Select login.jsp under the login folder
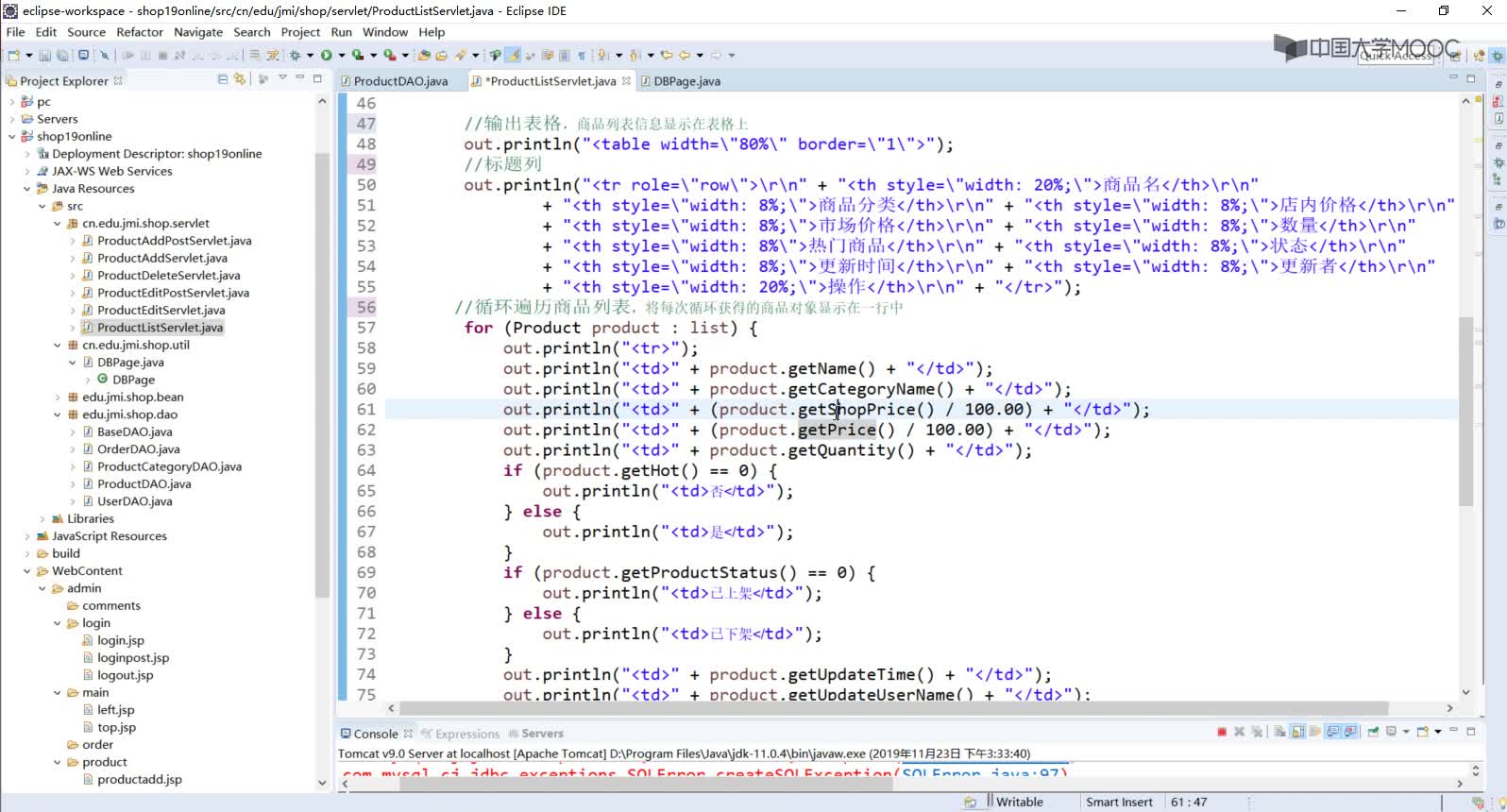Screen dimensions: 1507x812 click(x=121, y=640)
